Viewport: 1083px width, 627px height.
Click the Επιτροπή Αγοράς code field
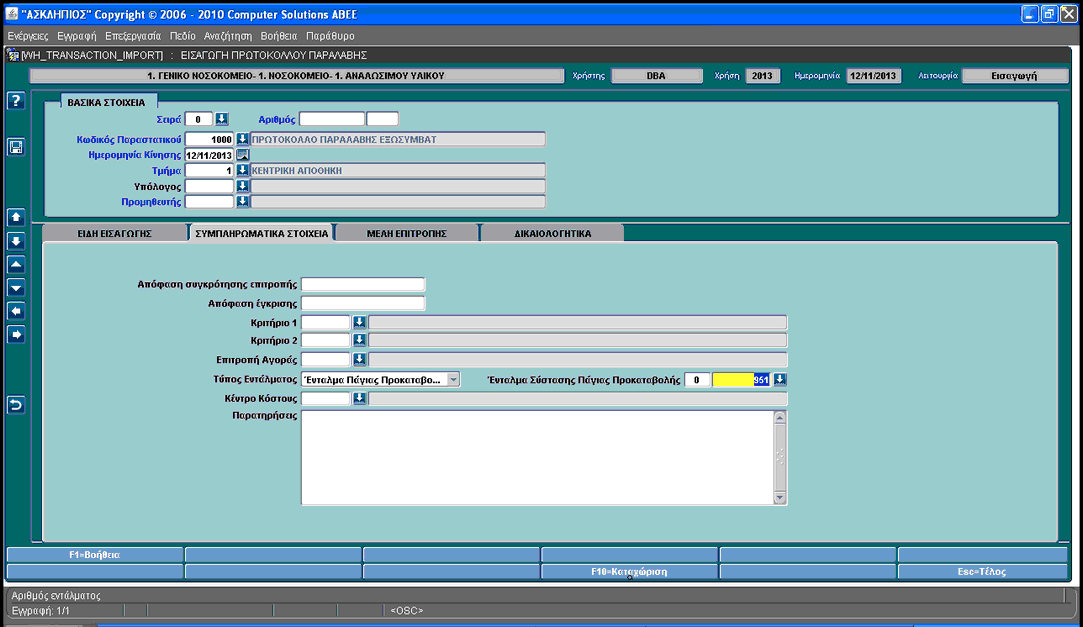tap(326, 360)
